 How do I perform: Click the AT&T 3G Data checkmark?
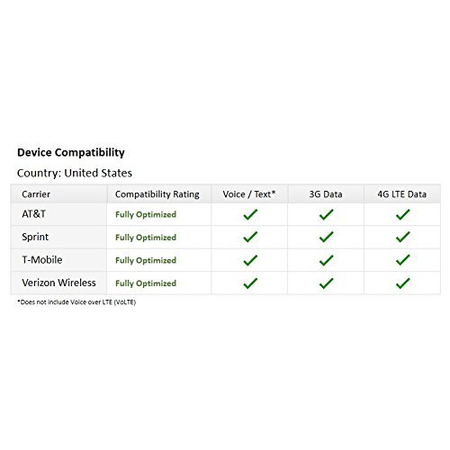coord(326,214)
